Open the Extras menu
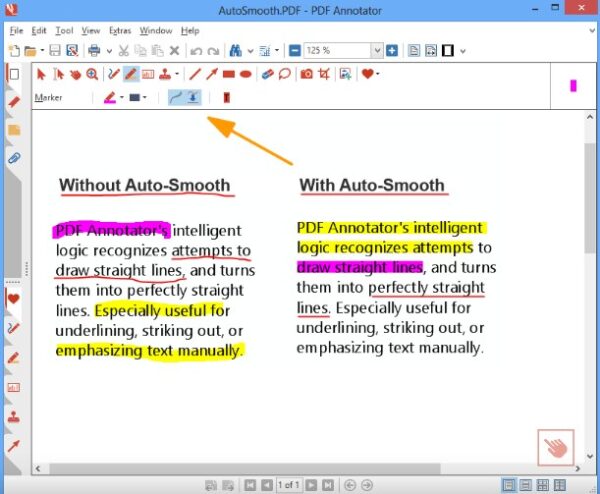Screen dimensions: 600x494 [120, 31]
